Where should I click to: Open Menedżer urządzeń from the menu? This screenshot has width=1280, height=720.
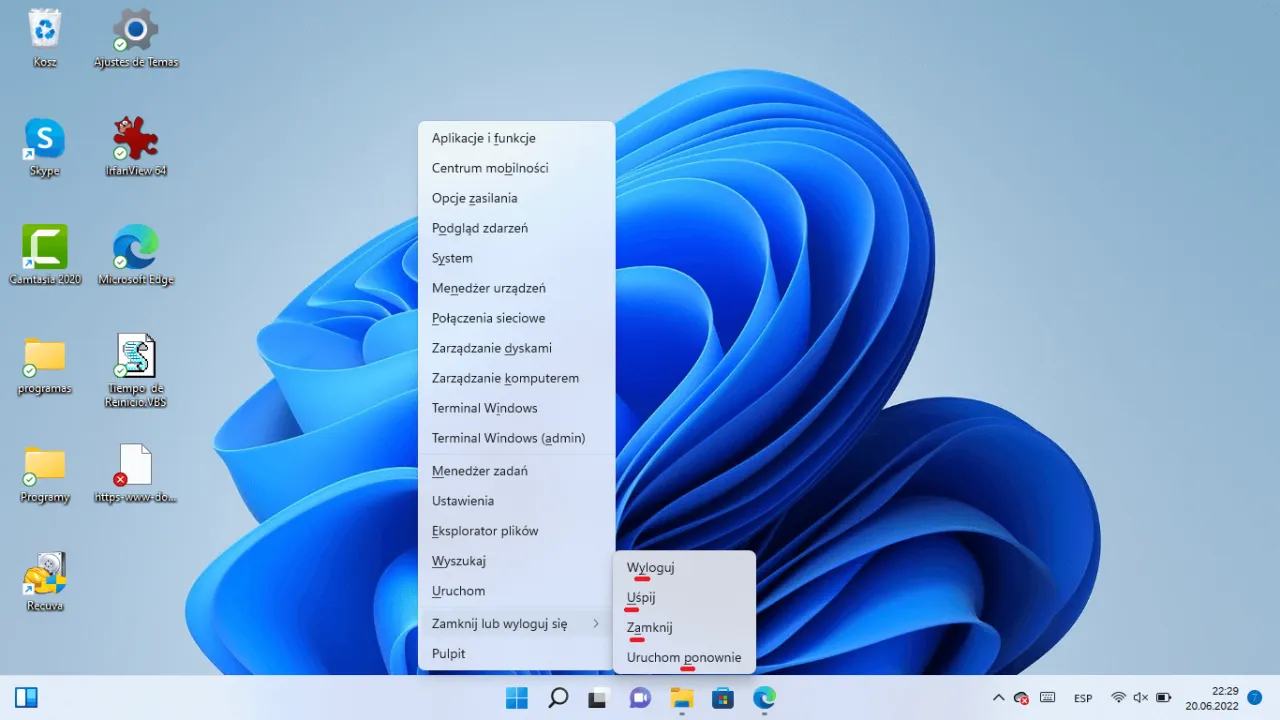[488, 288]
